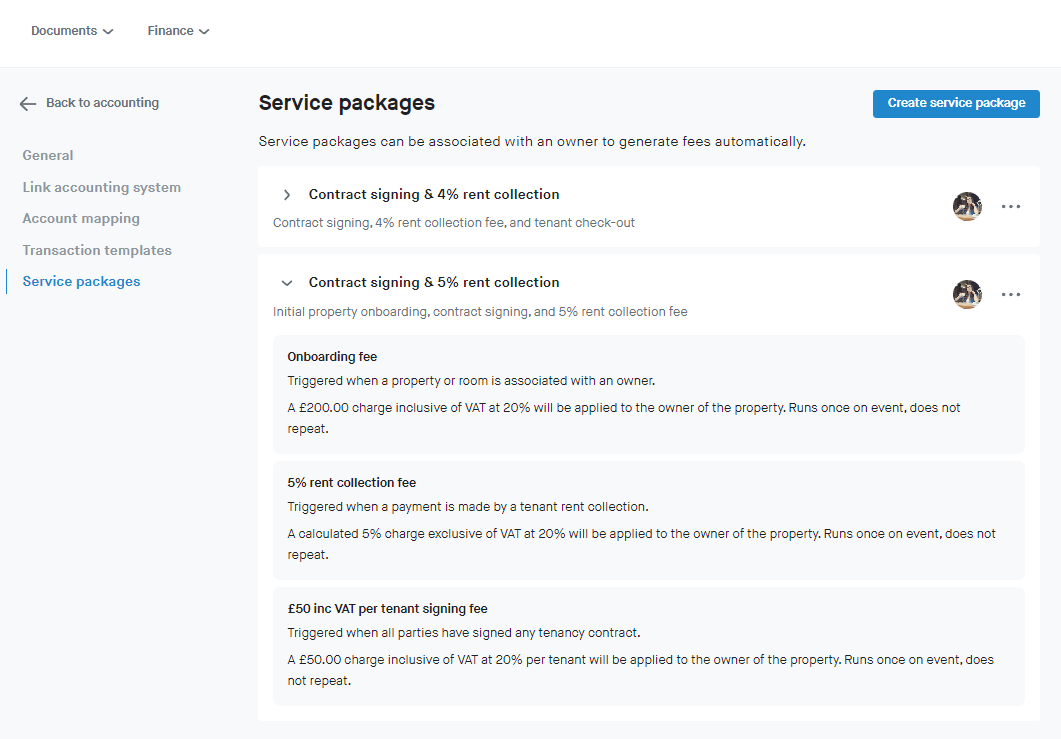Screen dimensions: 1061x739
Task: Click the Contract signing & 4% rent collection title
Action: pyautogui.click(x=434, y=195)
